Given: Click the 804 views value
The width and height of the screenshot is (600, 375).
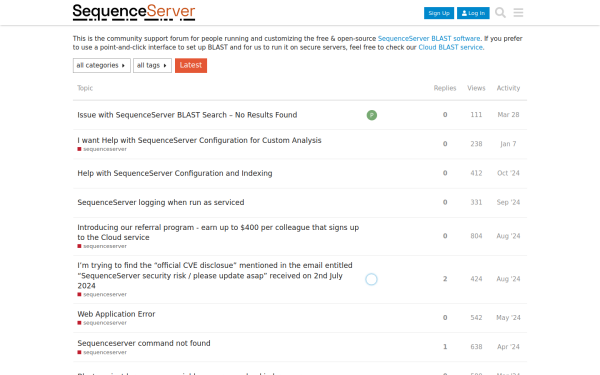Looking at the screenshot, I should point(476,236).
